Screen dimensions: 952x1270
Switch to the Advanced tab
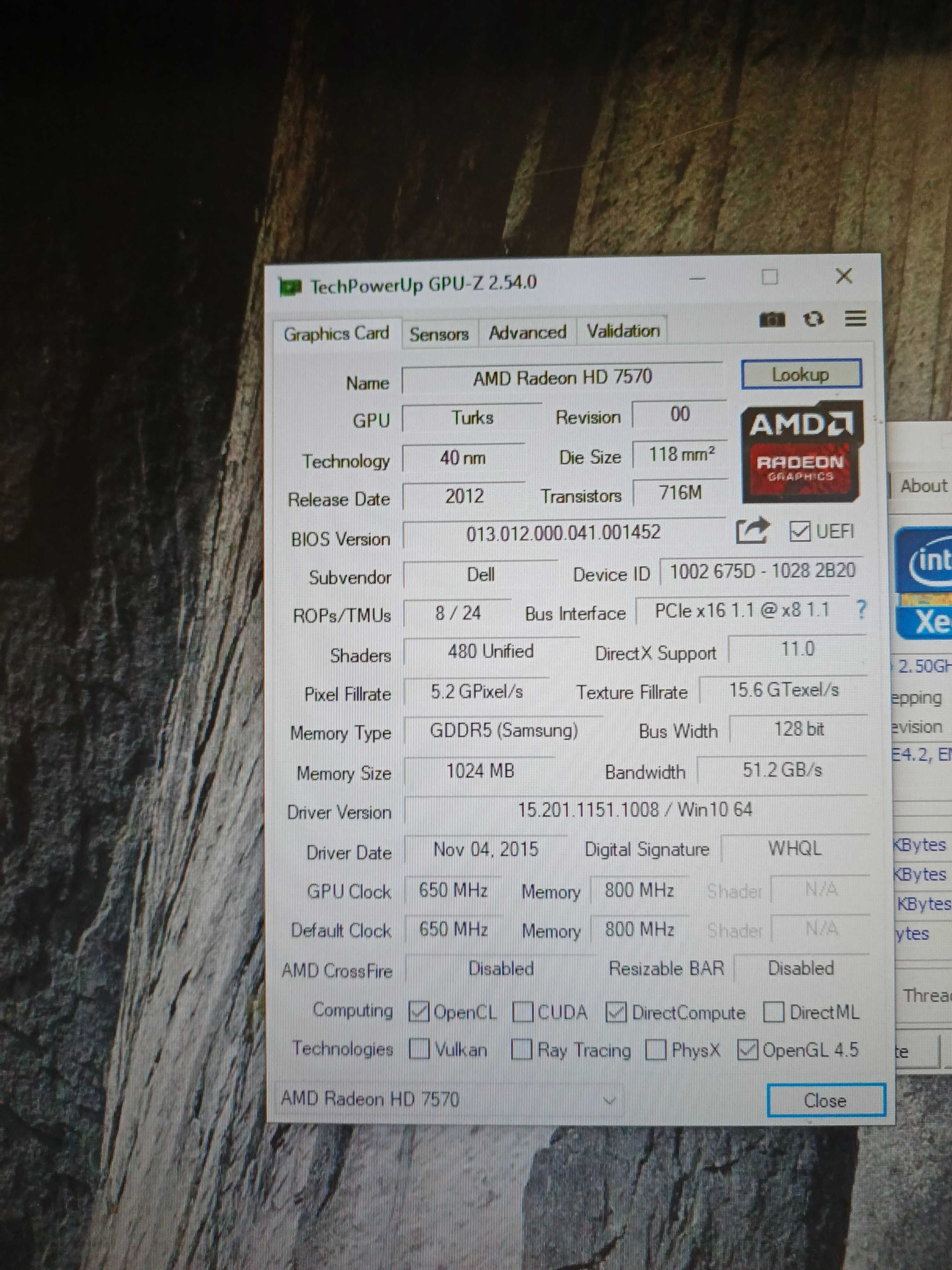[x=528, y=332]
